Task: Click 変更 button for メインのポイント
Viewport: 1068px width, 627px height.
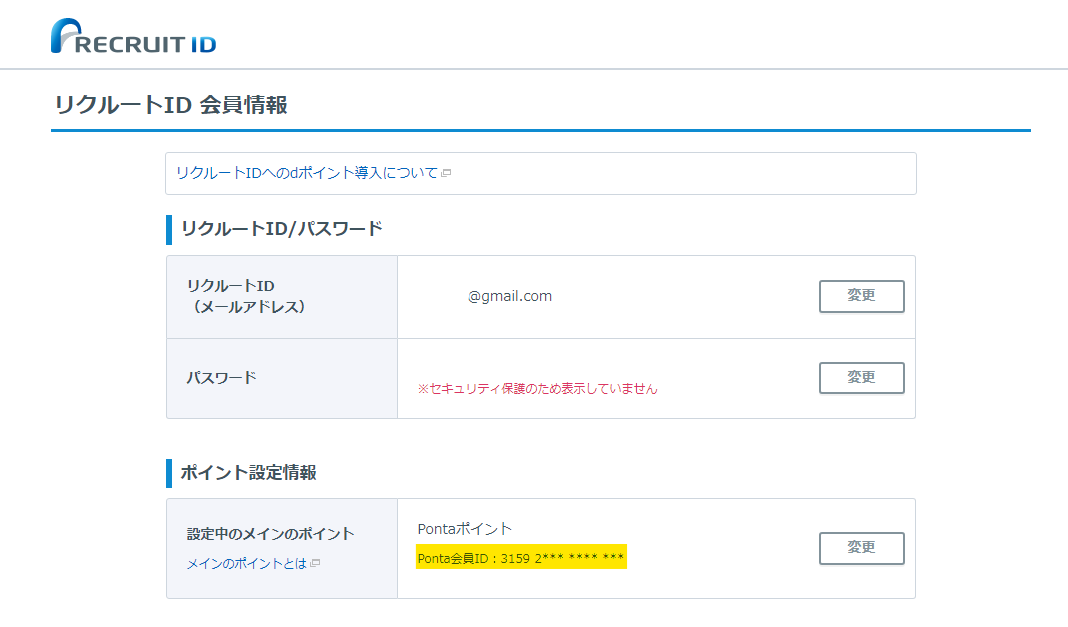Action: 862,548
